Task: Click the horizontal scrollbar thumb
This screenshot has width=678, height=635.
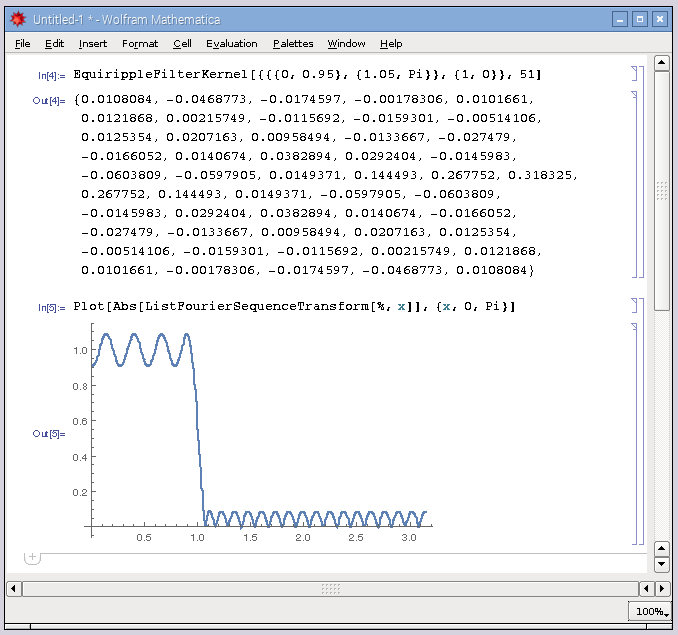Action: tap(331, 588)
